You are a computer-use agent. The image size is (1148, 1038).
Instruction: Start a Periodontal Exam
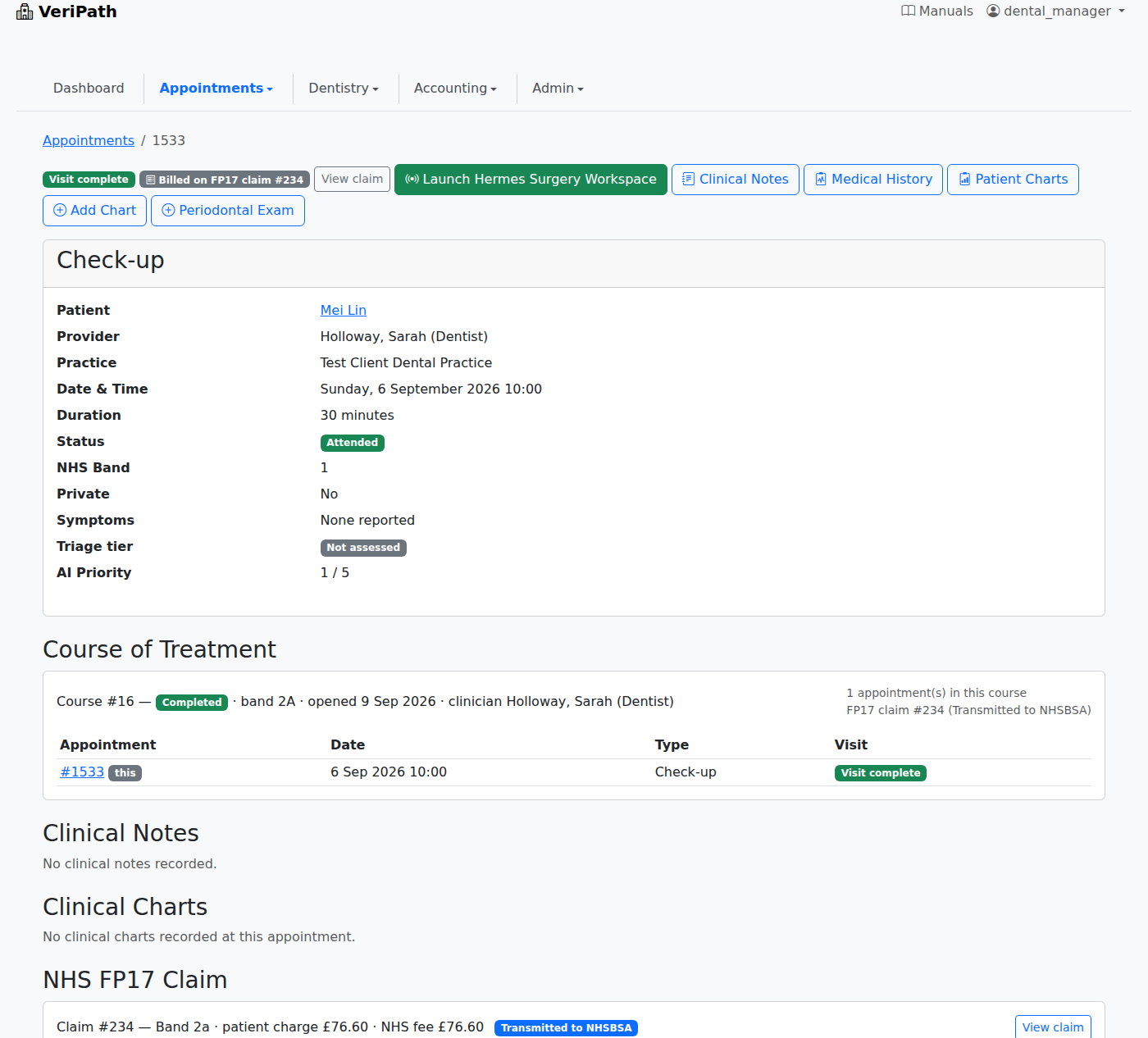pyautogui.click(x=227, y=210)
